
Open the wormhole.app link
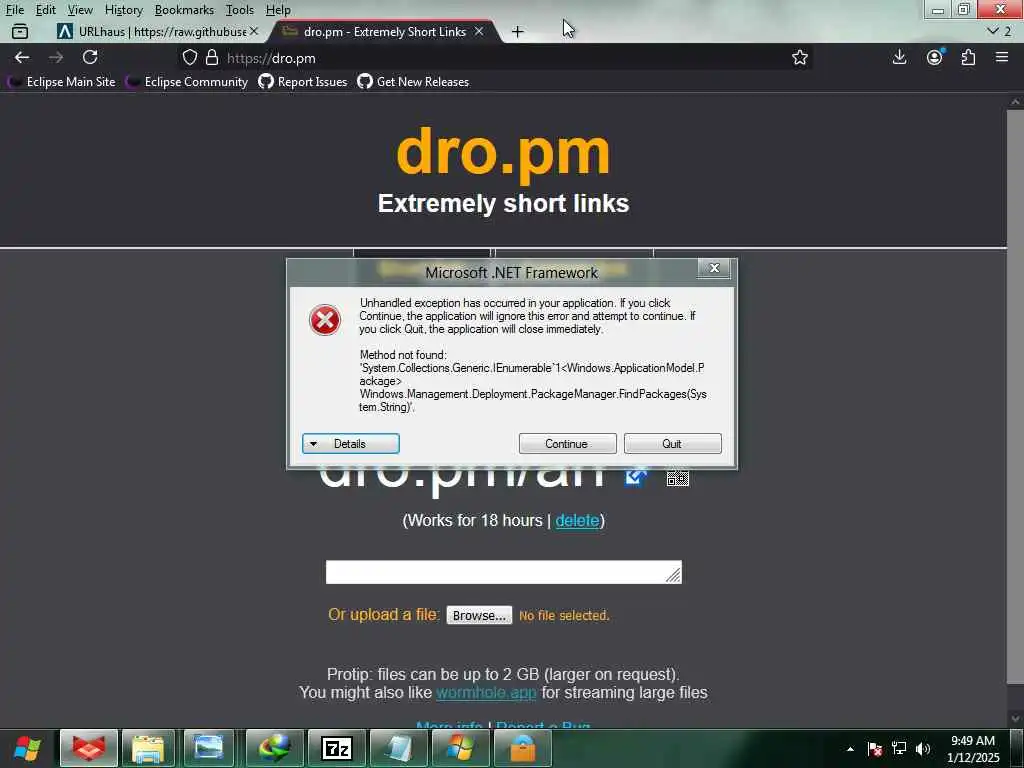tap(486, 692)
